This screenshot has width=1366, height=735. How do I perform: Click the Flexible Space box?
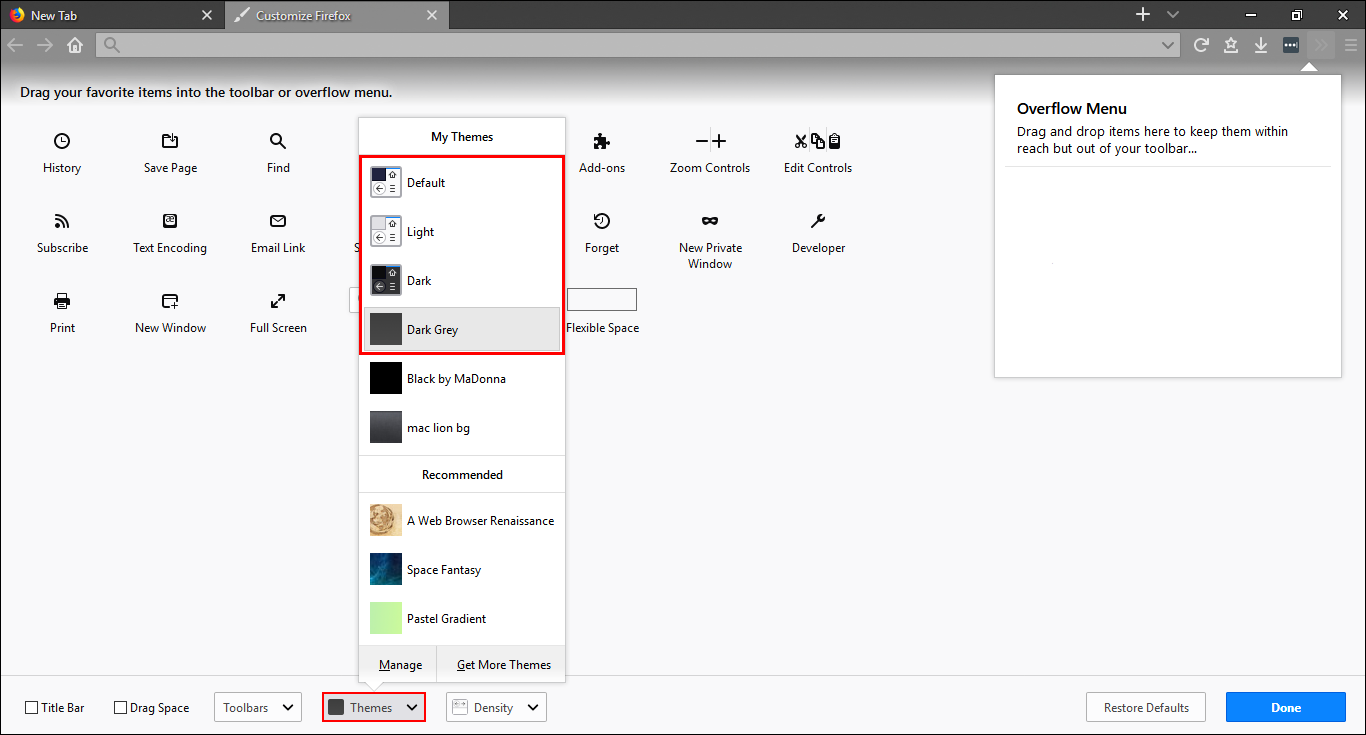tap(602, 299)
